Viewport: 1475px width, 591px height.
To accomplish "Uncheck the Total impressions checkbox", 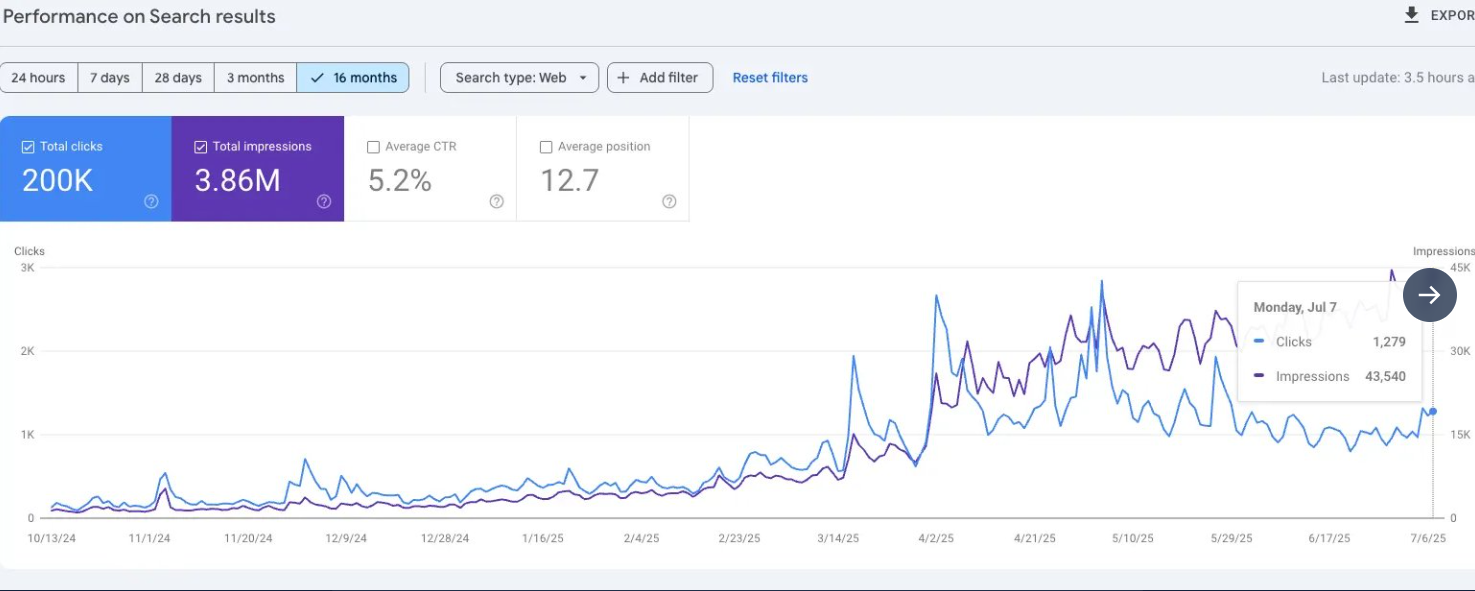I will (200, 146).
